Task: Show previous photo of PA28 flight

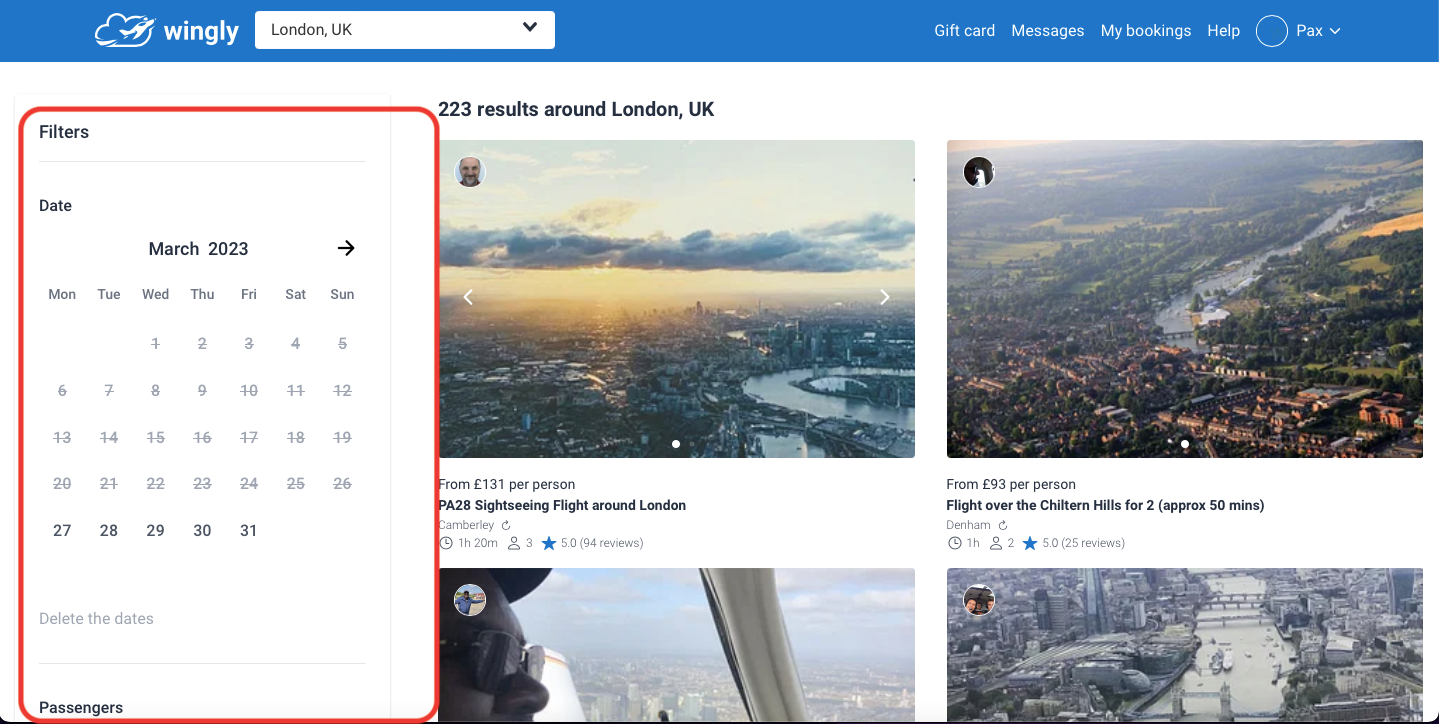Action: click(468, 297)
